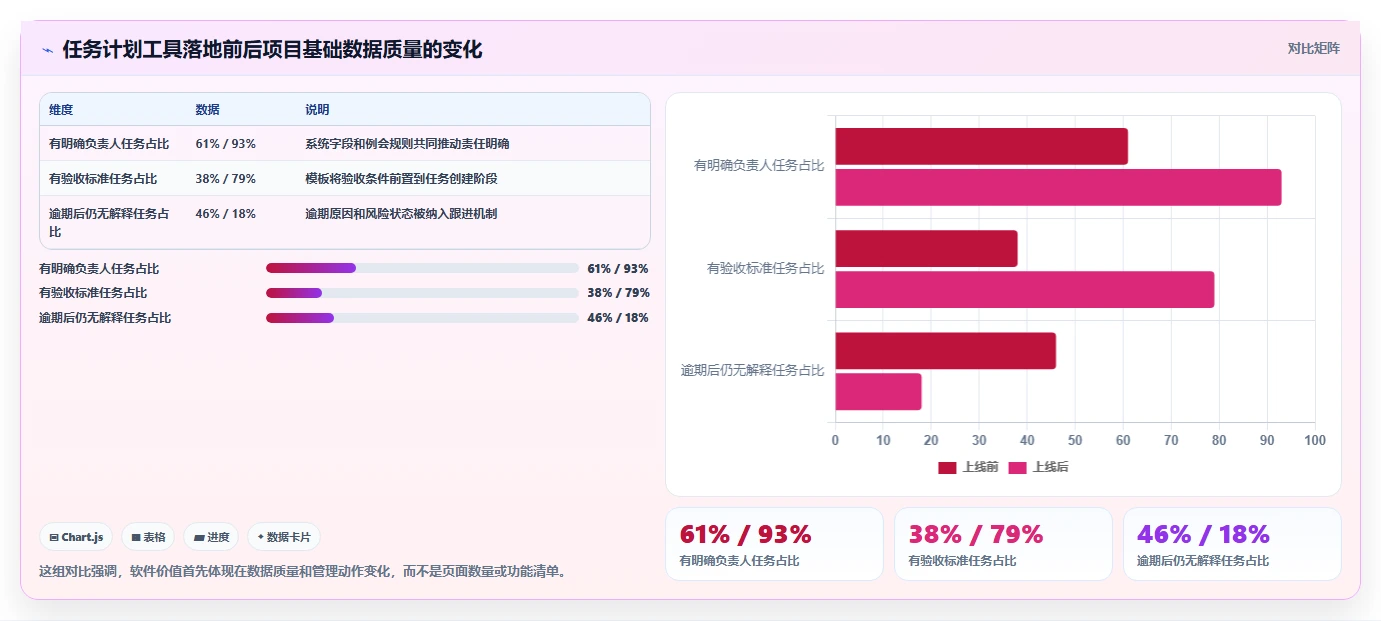The width and height of the screenshot is (1381, 621).
Task: Click description 逾期原因和风险状态被纳入跟进机制
Action: click(401, 214)
